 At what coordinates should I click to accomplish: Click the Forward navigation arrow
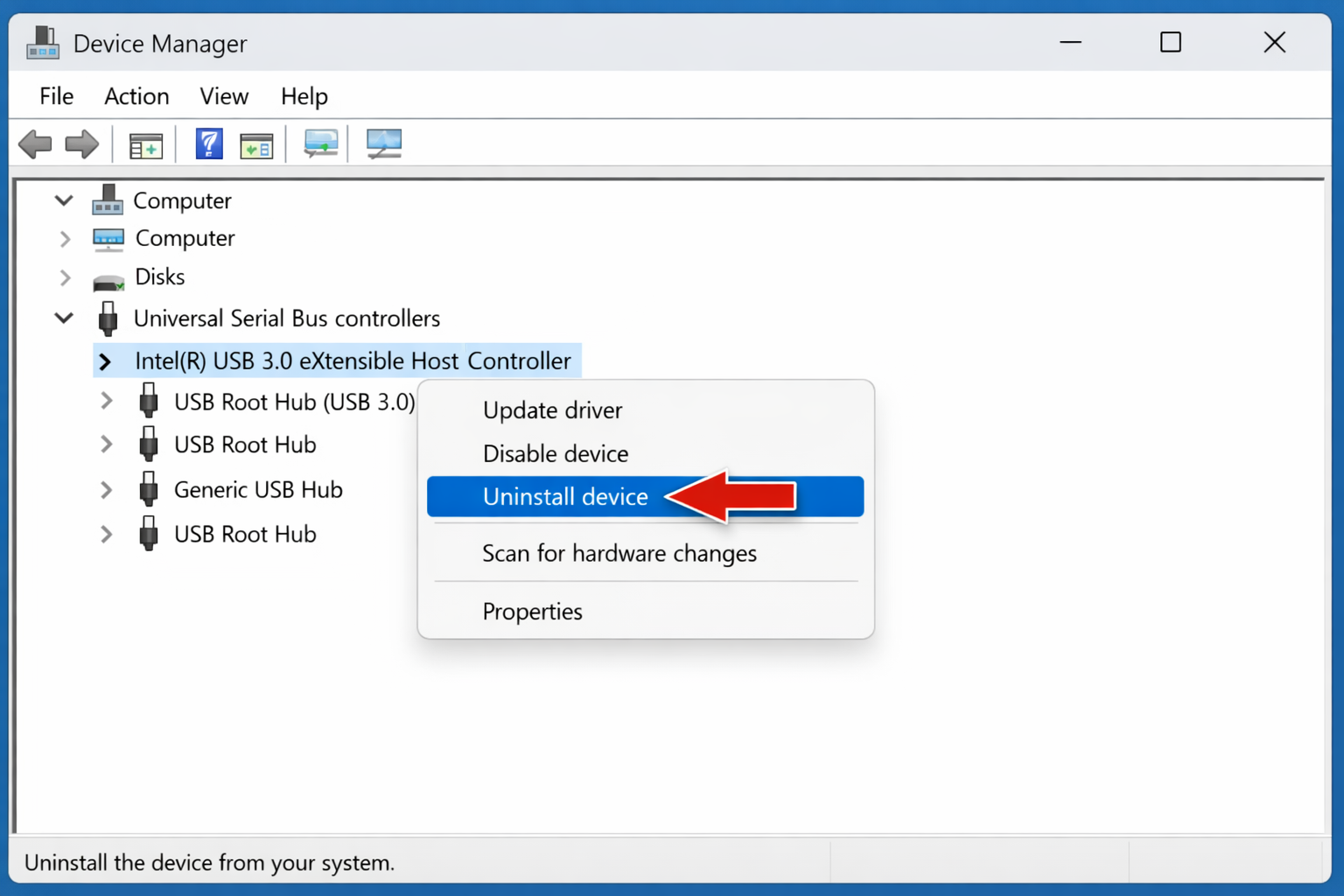[80, 143]
